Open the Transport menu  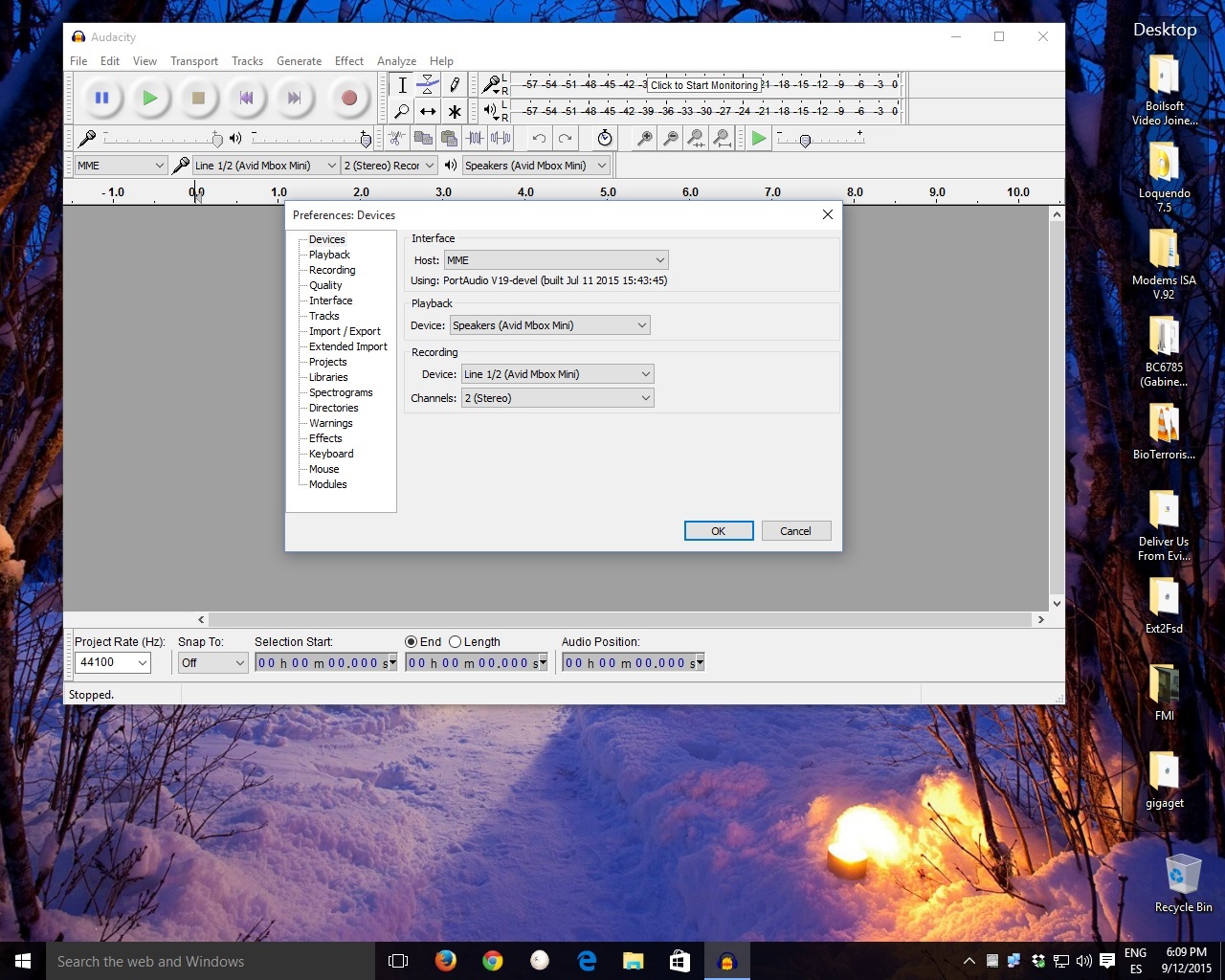(x=193, y=60)
